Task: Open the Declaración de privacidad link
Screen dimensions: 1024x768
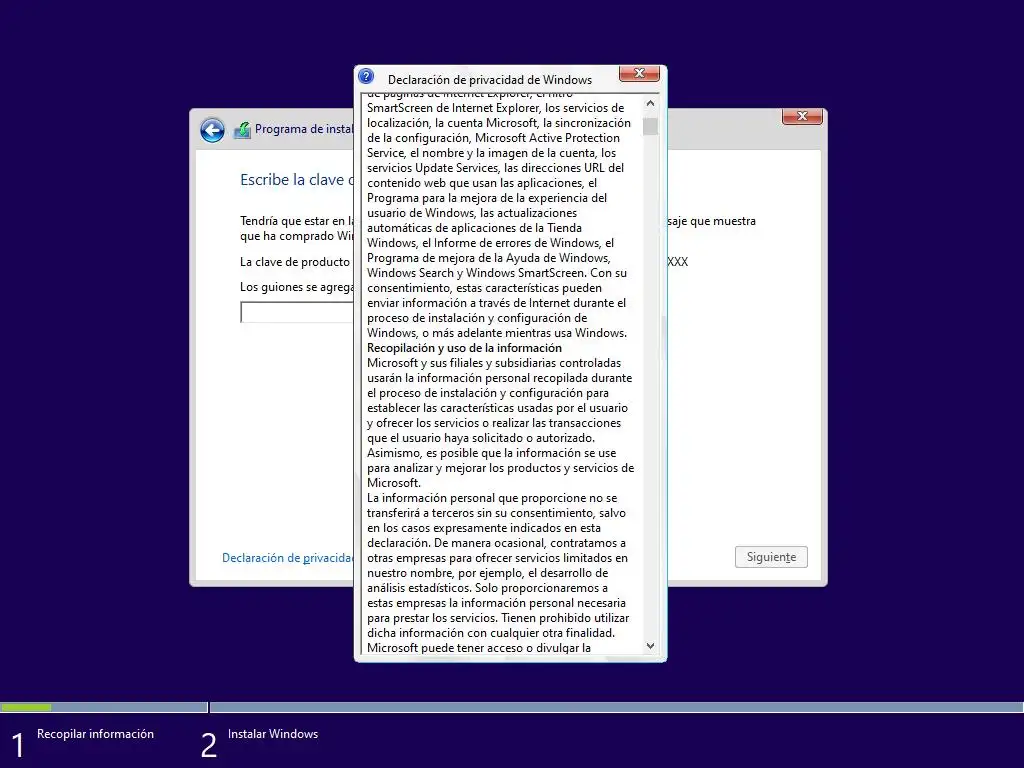Action: coord(287,558)
